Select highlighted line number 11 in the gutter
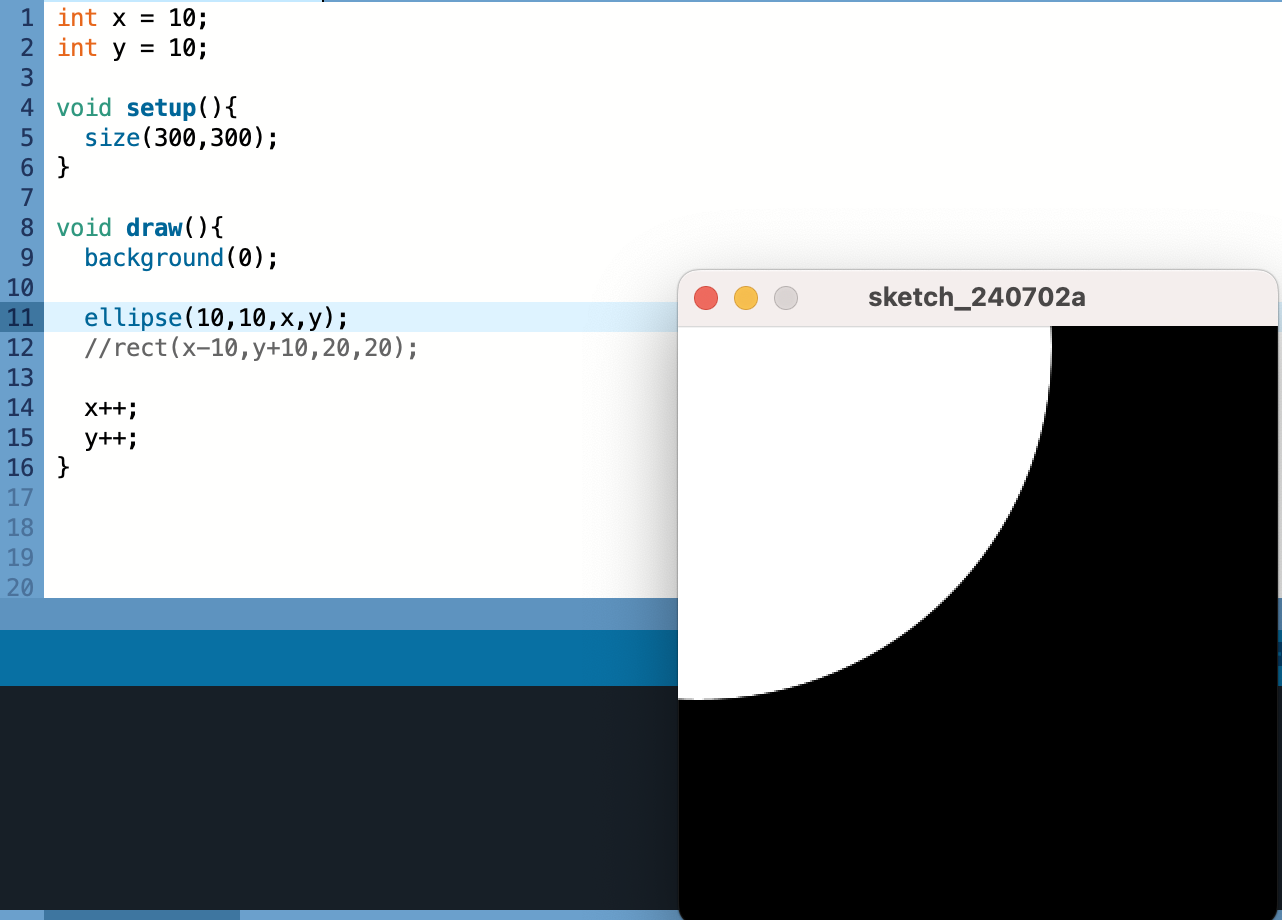1282x920 pixels. tap(20, 318)
